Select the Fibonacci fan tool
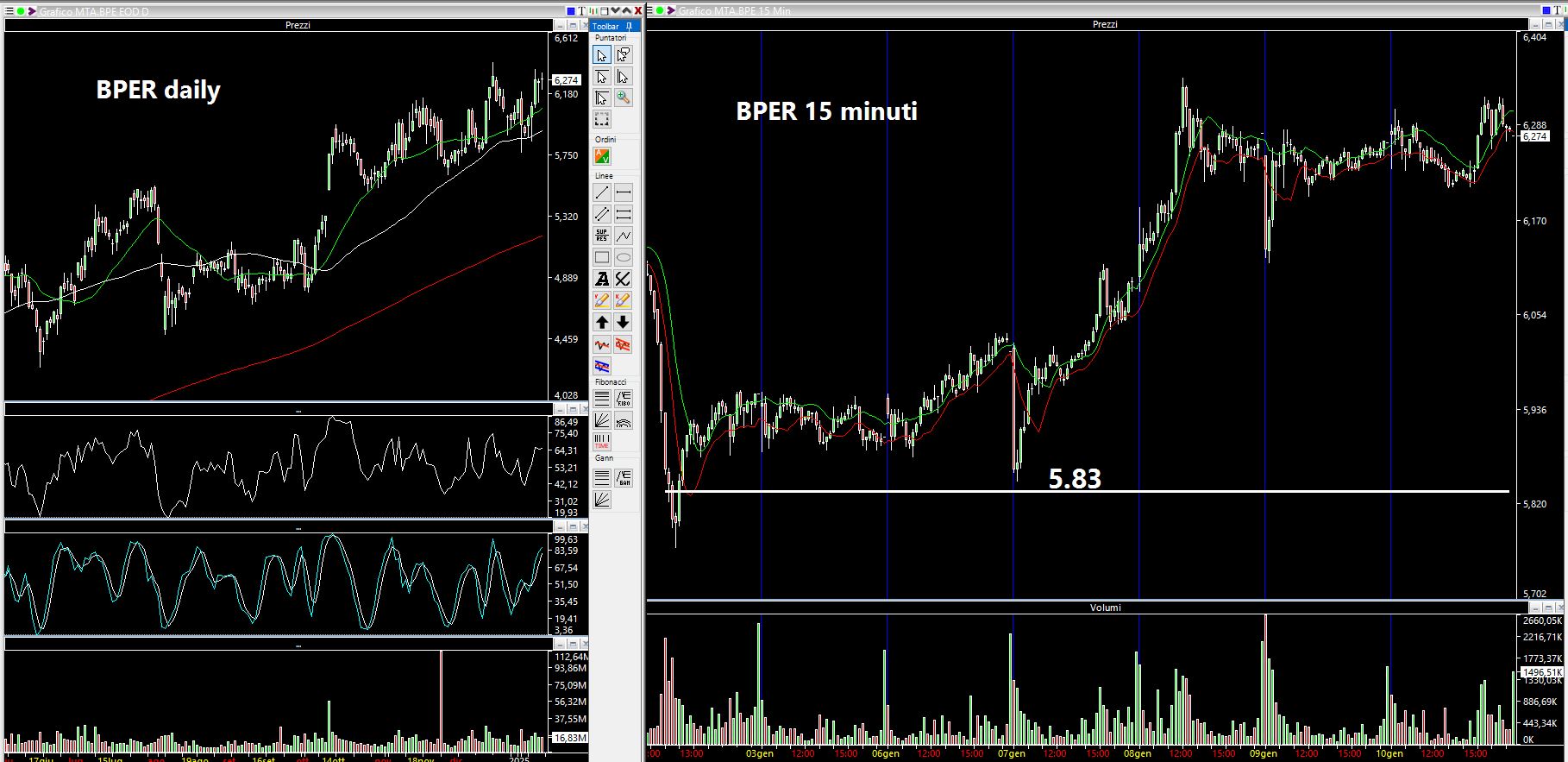This screenshot has width=1568, height=762. pyautogui.click(x=602, y=420)
